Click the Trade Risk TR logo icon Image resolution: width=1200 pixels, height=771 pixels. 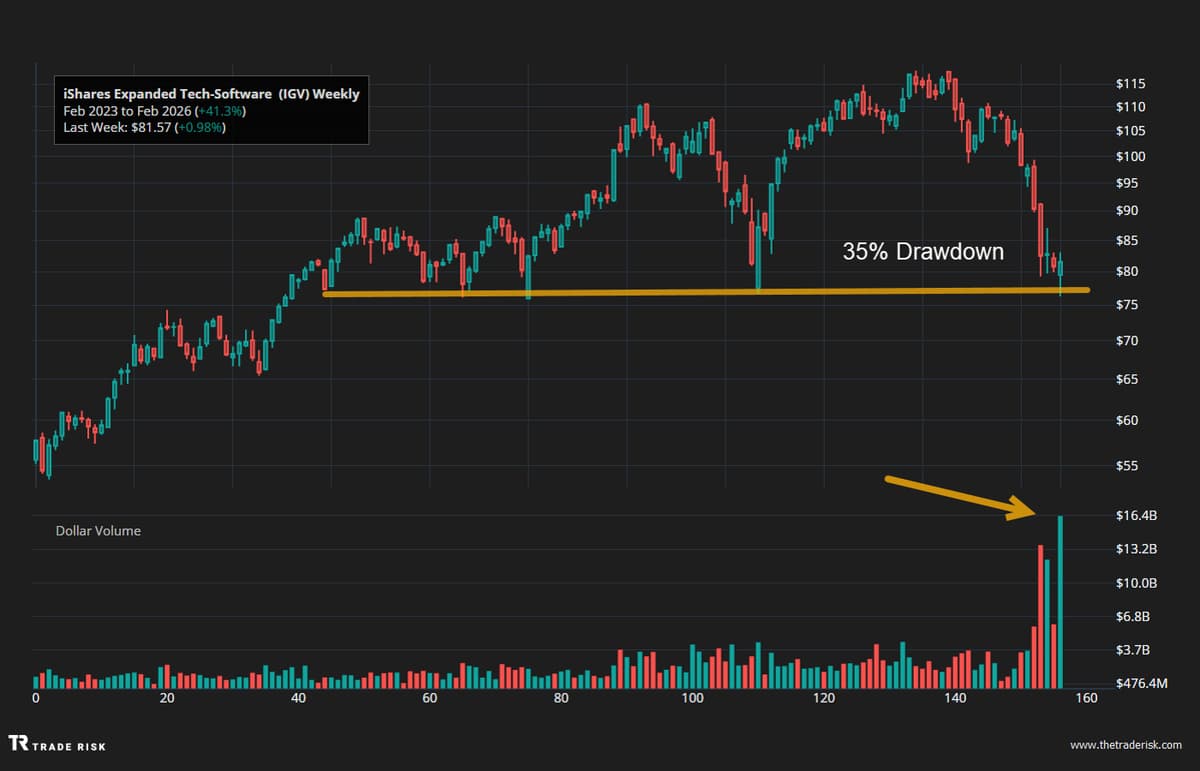19,744
